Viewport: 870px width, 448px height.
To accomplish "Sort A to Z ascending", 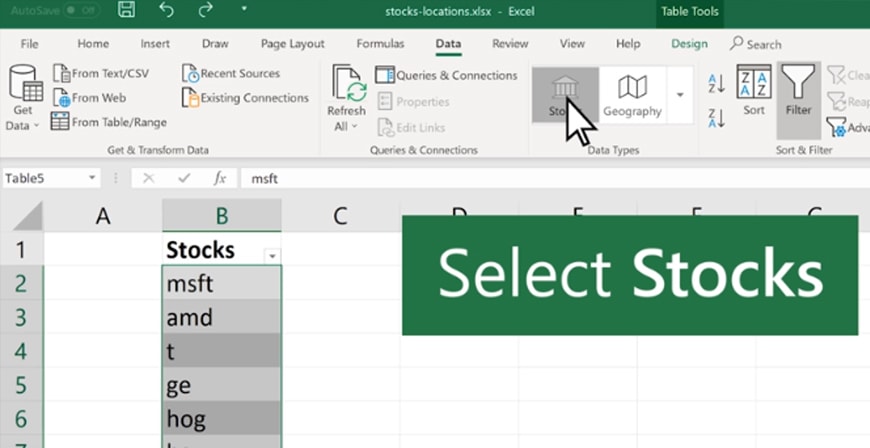I will [716, 84].
